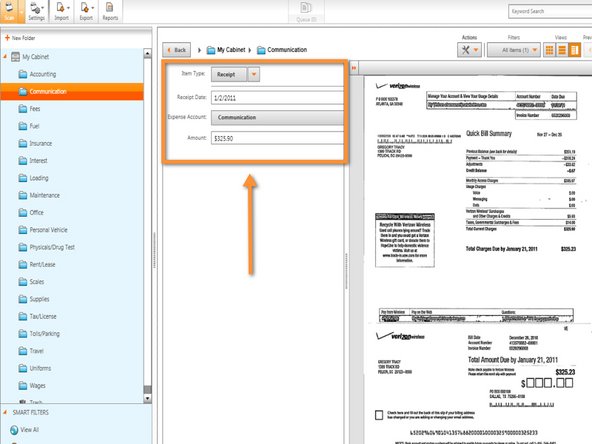The width and height of the screenshot is (592, 444).
Task: Open the Queue icon
Action: coord(306,12)
